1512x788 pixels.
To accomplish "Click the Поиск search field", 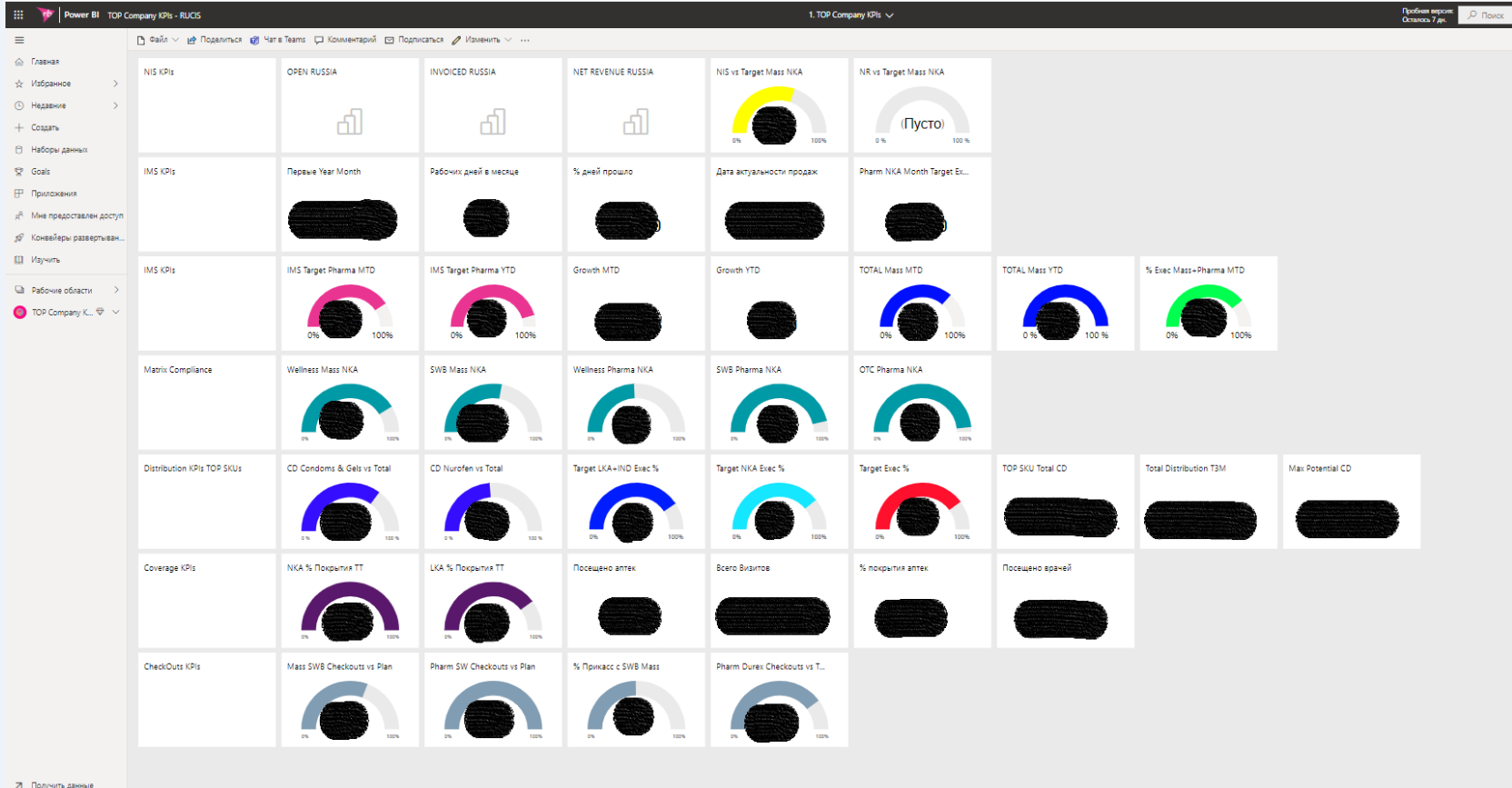I will tap(1485, 15).
